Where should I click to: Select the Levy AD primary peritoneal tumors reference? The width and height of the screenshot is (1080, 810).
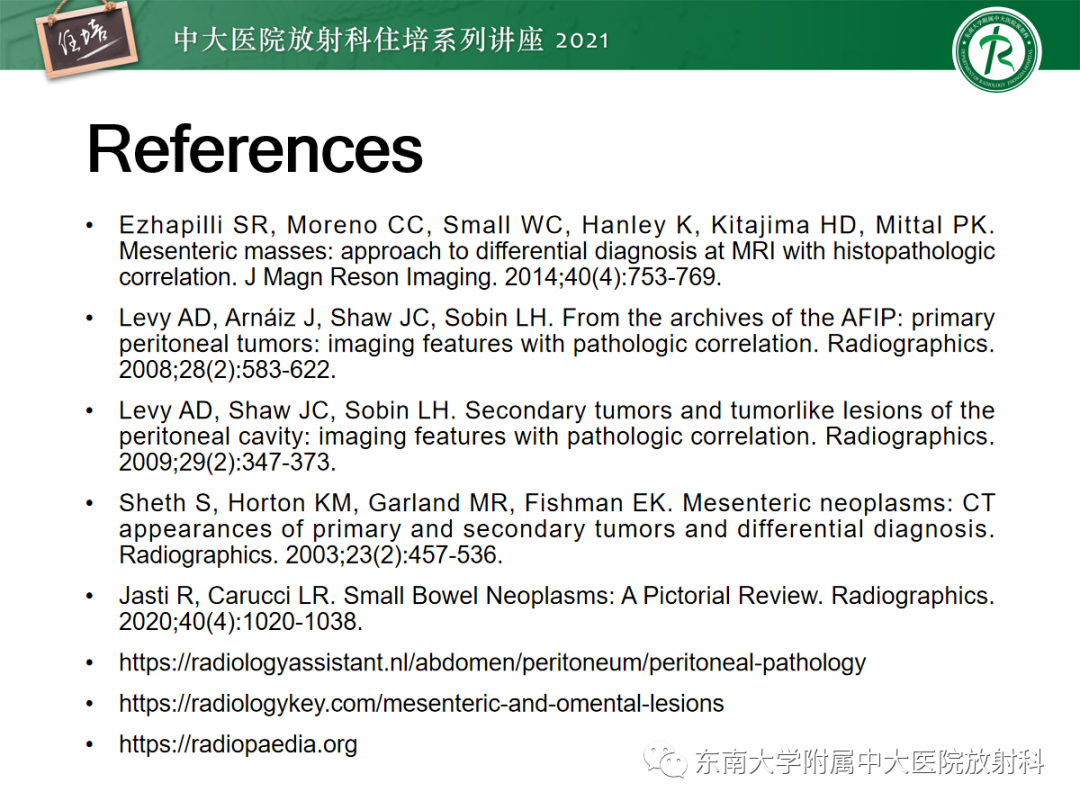click(x=557, y=343)
